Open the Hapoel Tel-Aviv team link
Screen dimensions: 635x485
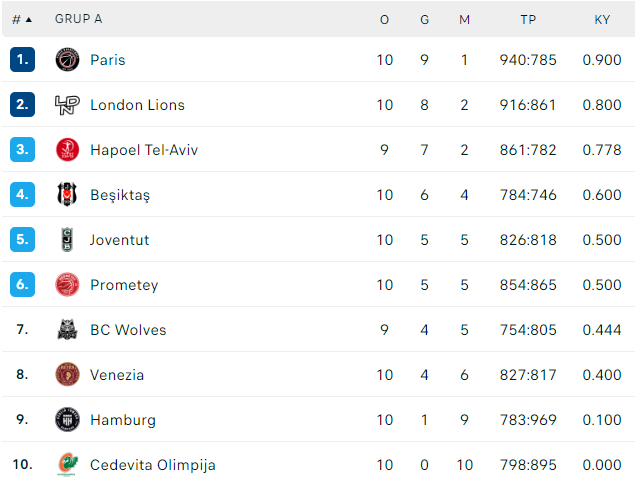tap(144, 150)
